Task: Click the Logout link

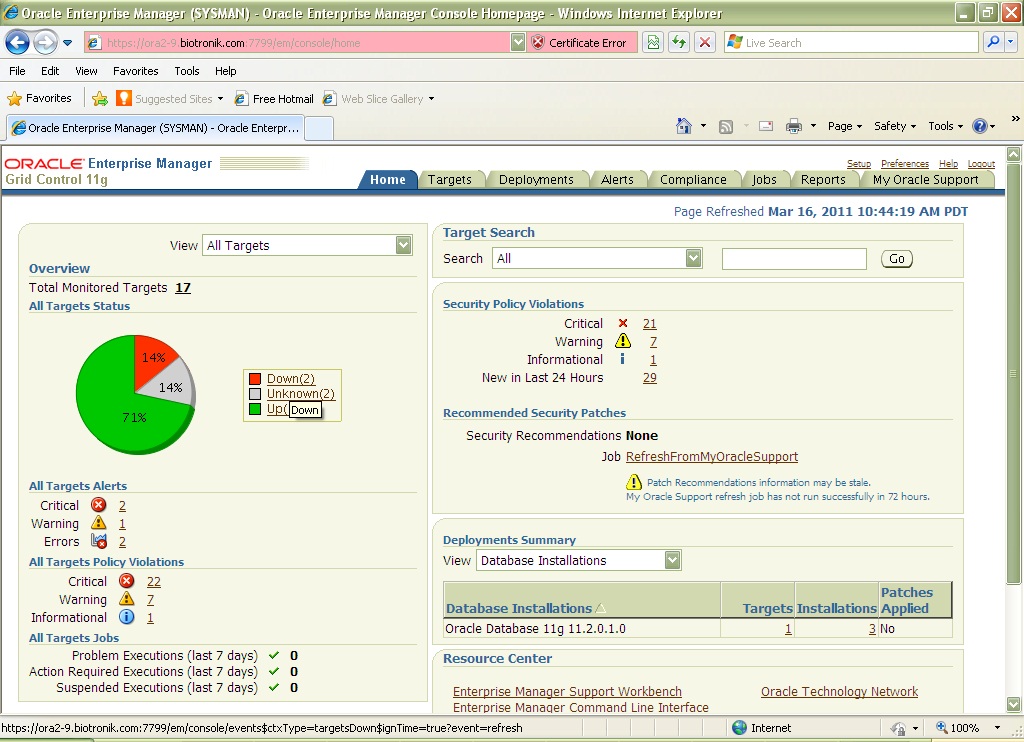Action: [x=981, y=163]
